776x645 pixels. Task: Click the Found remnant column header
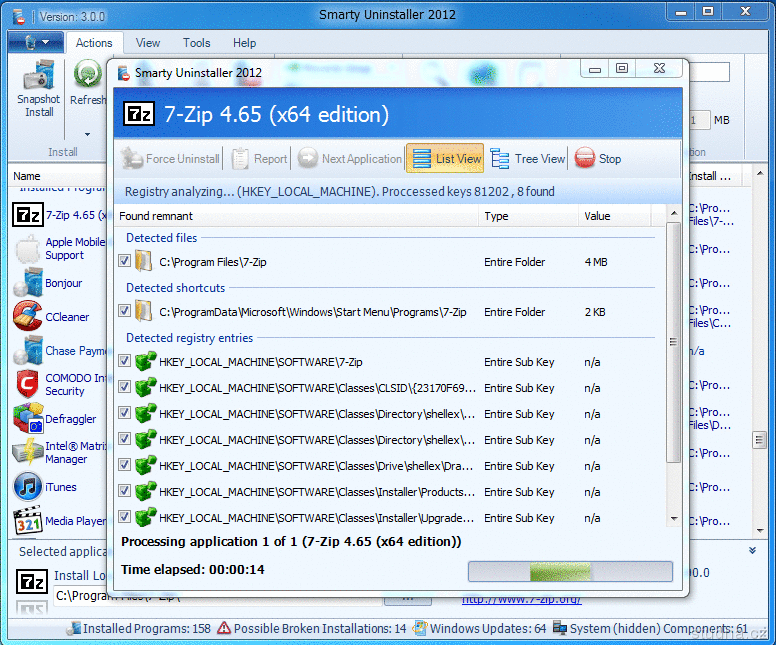point(295,216)
